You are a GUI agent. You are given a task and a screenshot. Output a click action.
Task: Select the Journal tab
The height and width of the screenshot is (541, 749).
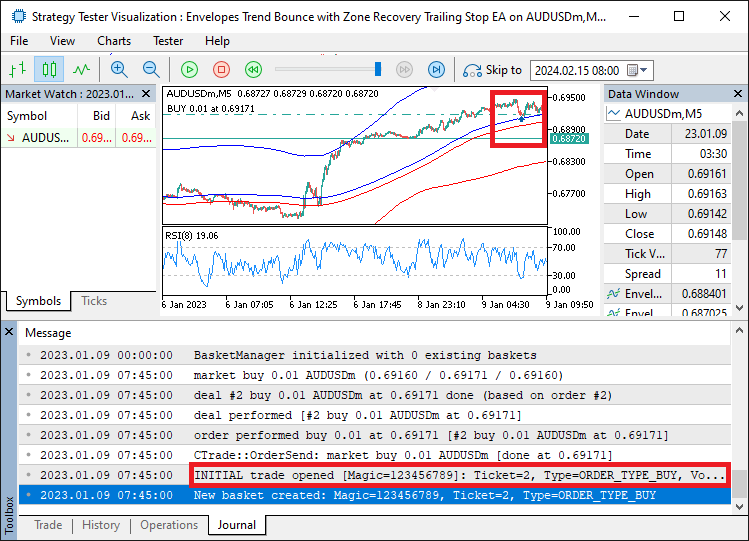click(x=237, y=525)
